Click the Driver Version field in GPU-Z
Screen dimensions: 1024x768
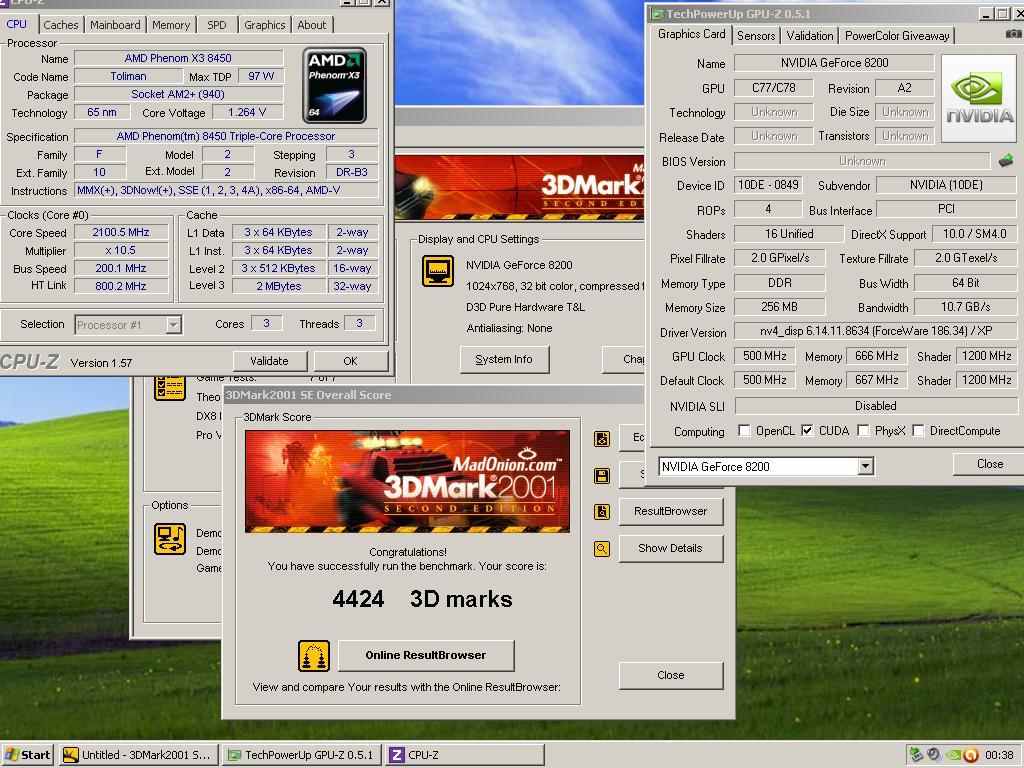point(876,331)
